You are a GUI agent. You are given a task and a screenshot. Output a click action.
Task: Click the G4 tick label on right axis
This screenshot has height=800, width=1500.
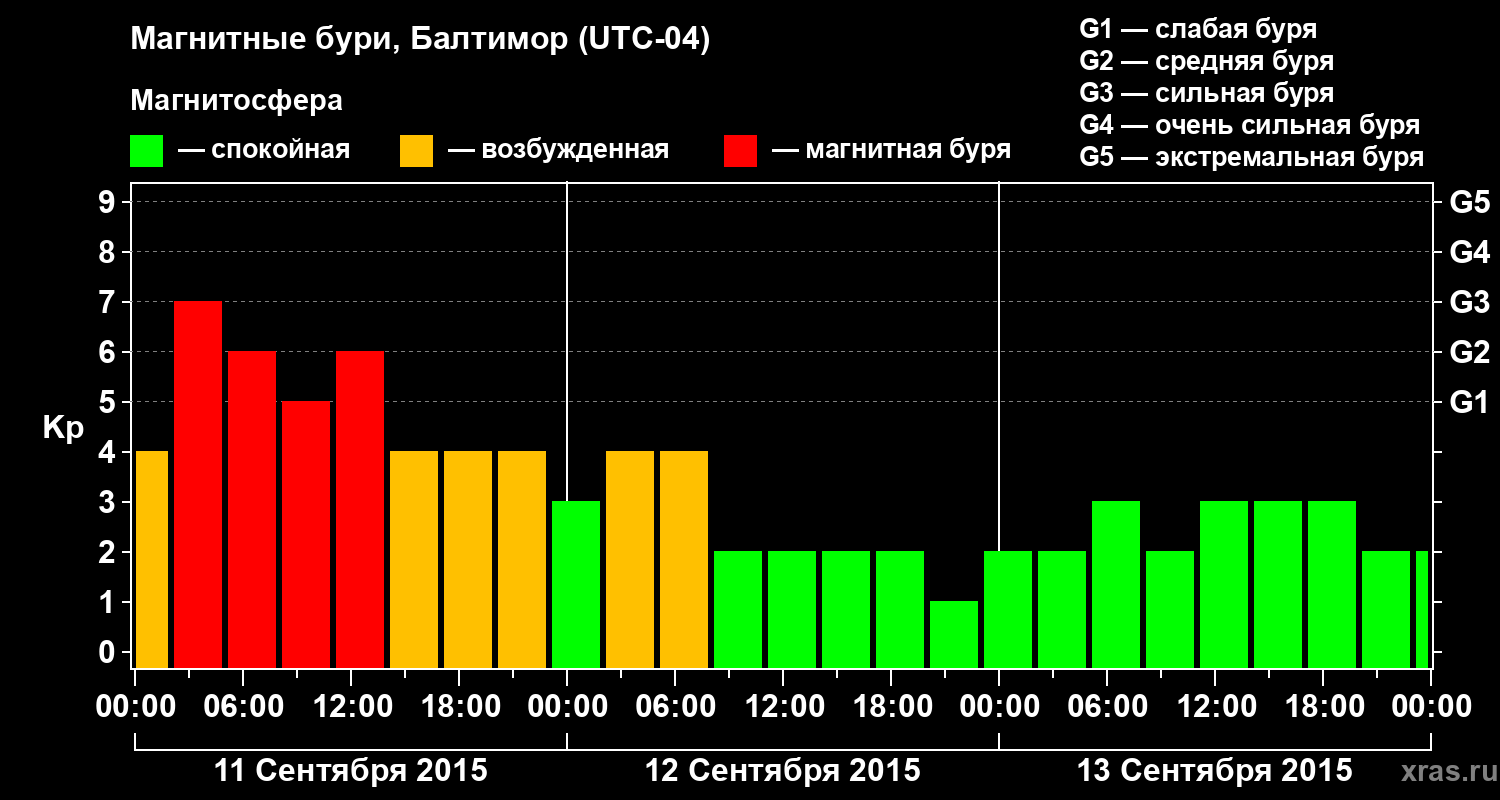[1470, 252]
